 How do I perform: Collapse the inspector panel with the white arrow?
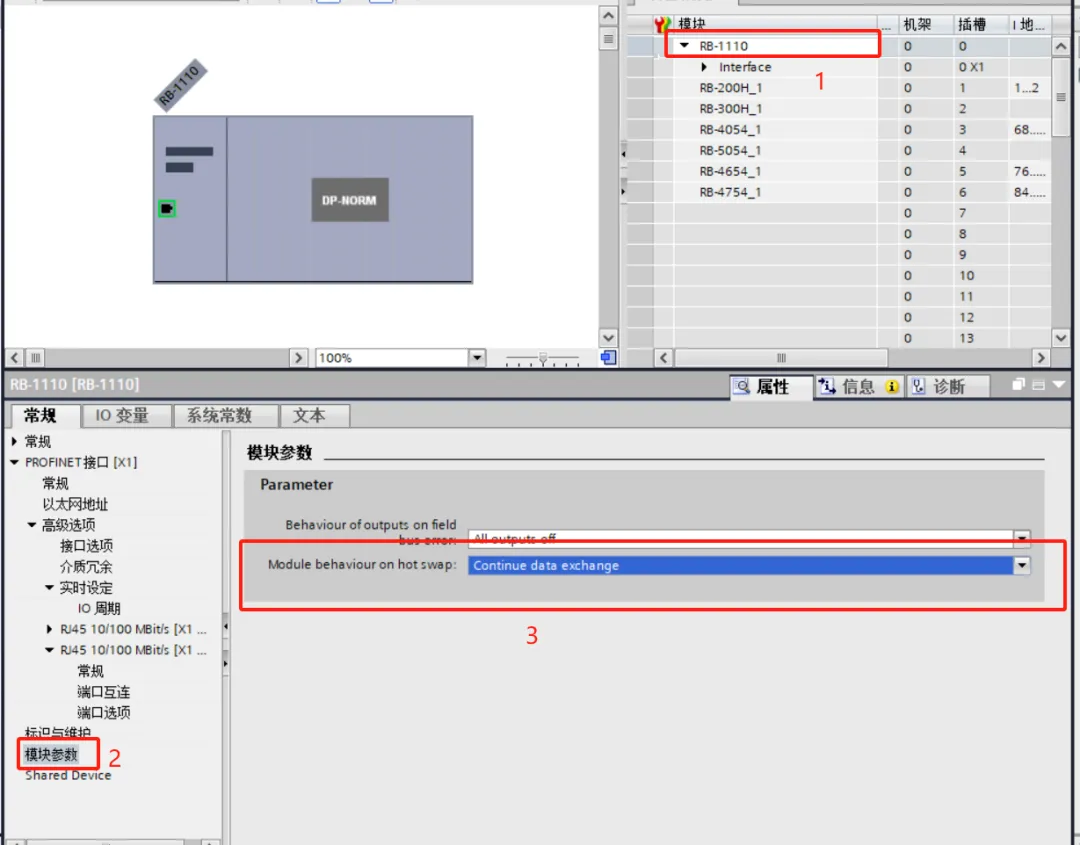(1059, 385)
